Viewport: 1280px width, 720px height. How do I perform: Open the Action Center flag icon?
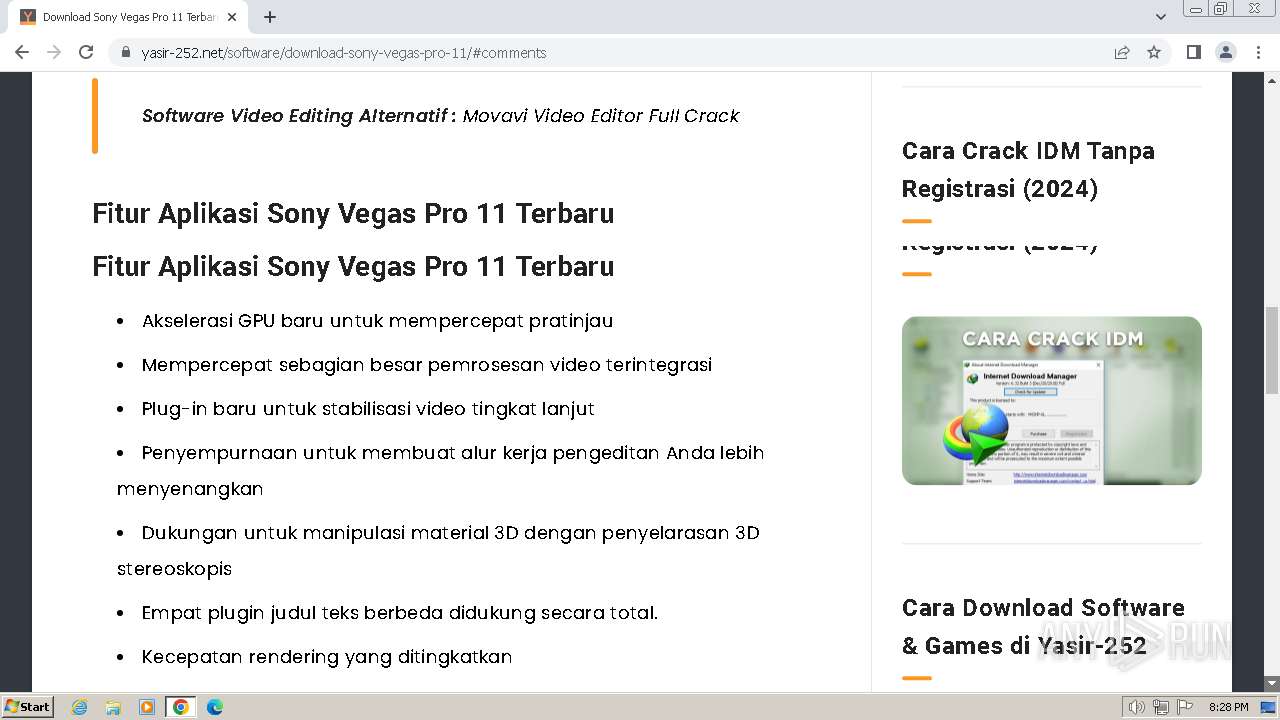1186,707
